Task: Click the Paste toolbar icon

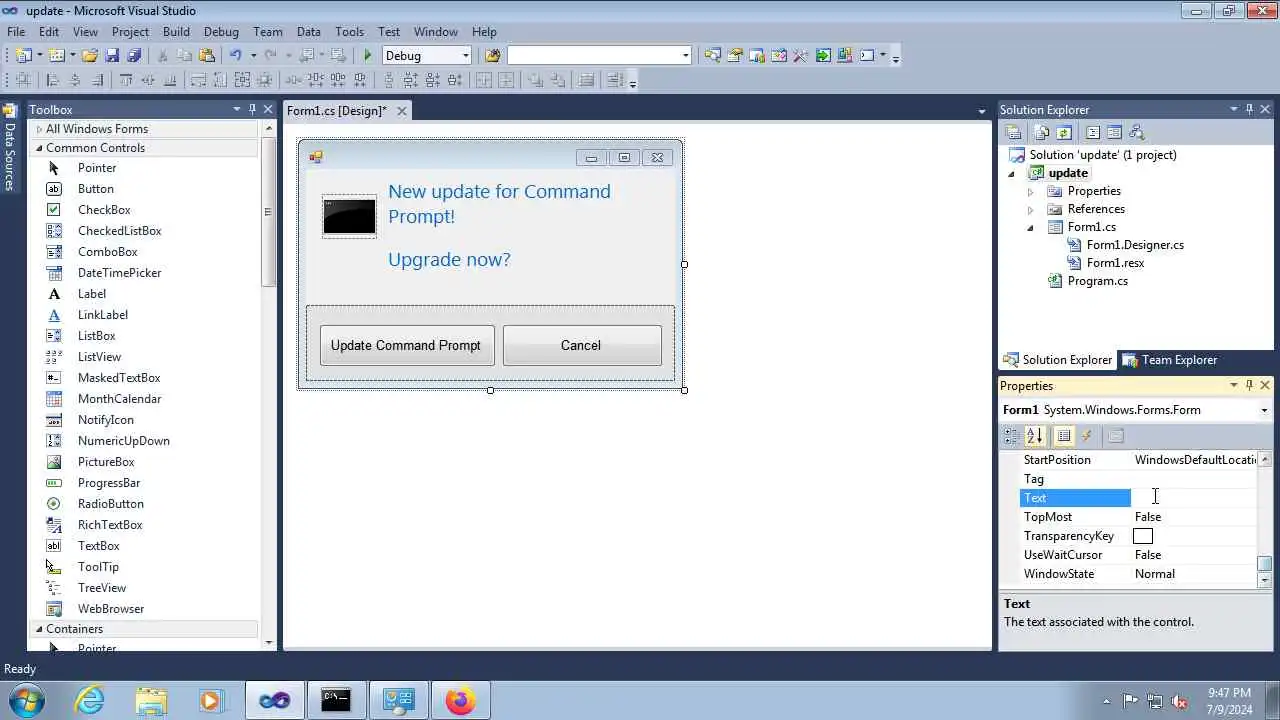Action: 207,56
